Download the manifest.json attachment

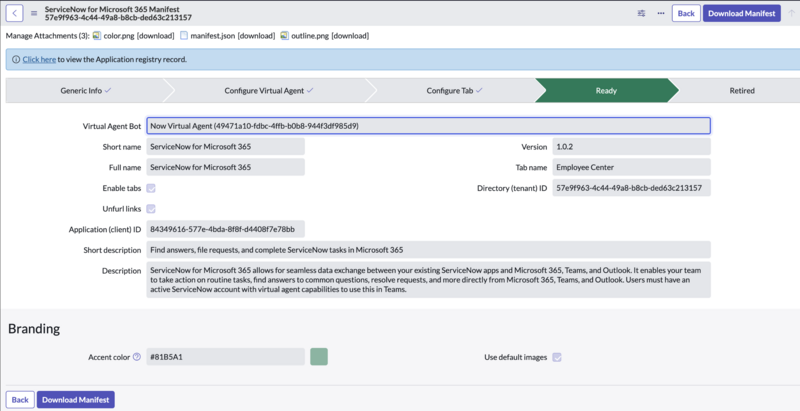coord(256,36)
